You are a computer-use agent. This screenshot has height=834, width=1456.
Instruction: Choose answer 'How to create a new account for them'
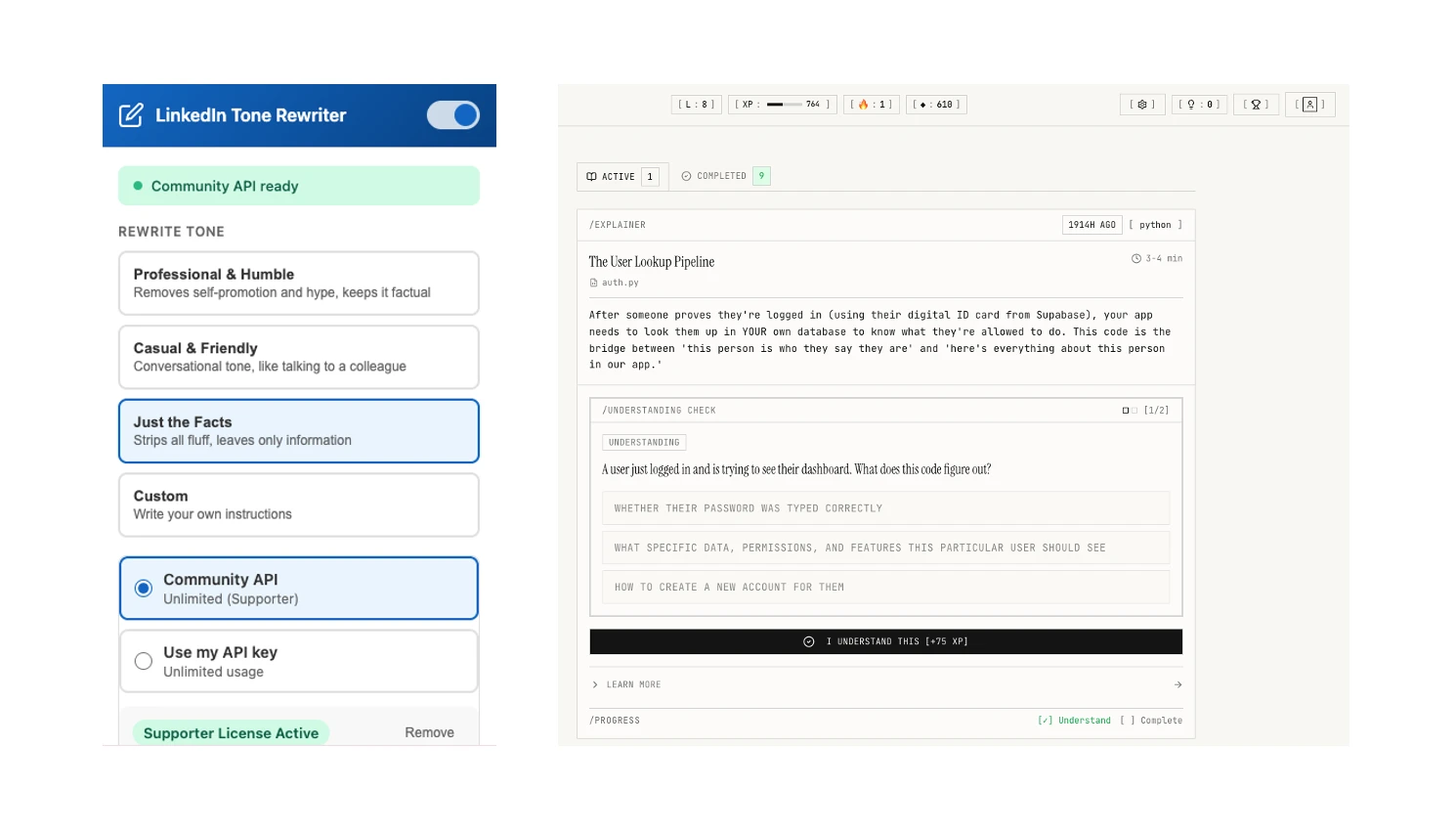tap(885, 588)
